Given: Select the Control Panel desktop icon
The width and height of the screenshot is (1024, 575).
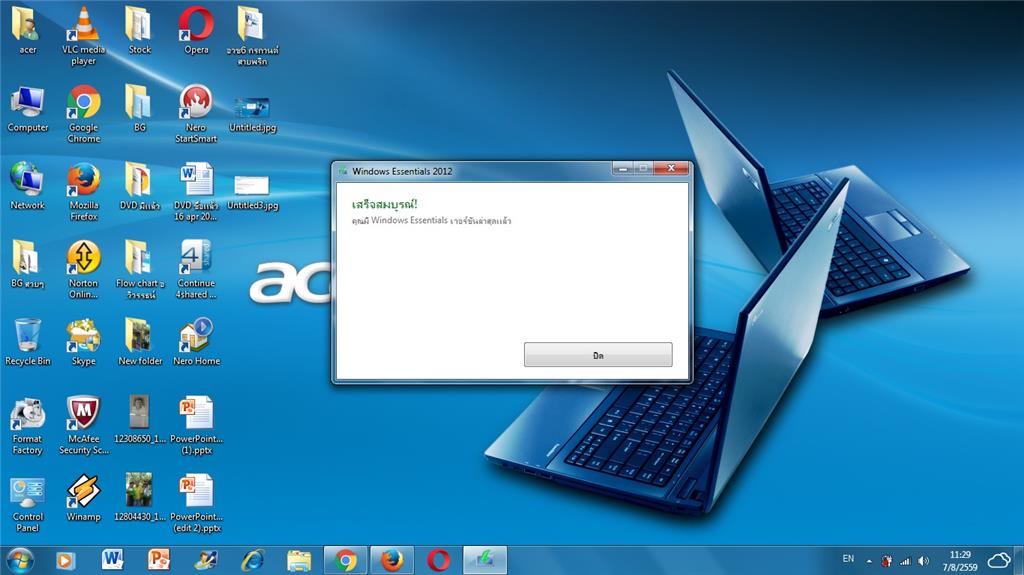Looking at the screenshot, I should tap(27, 503).
